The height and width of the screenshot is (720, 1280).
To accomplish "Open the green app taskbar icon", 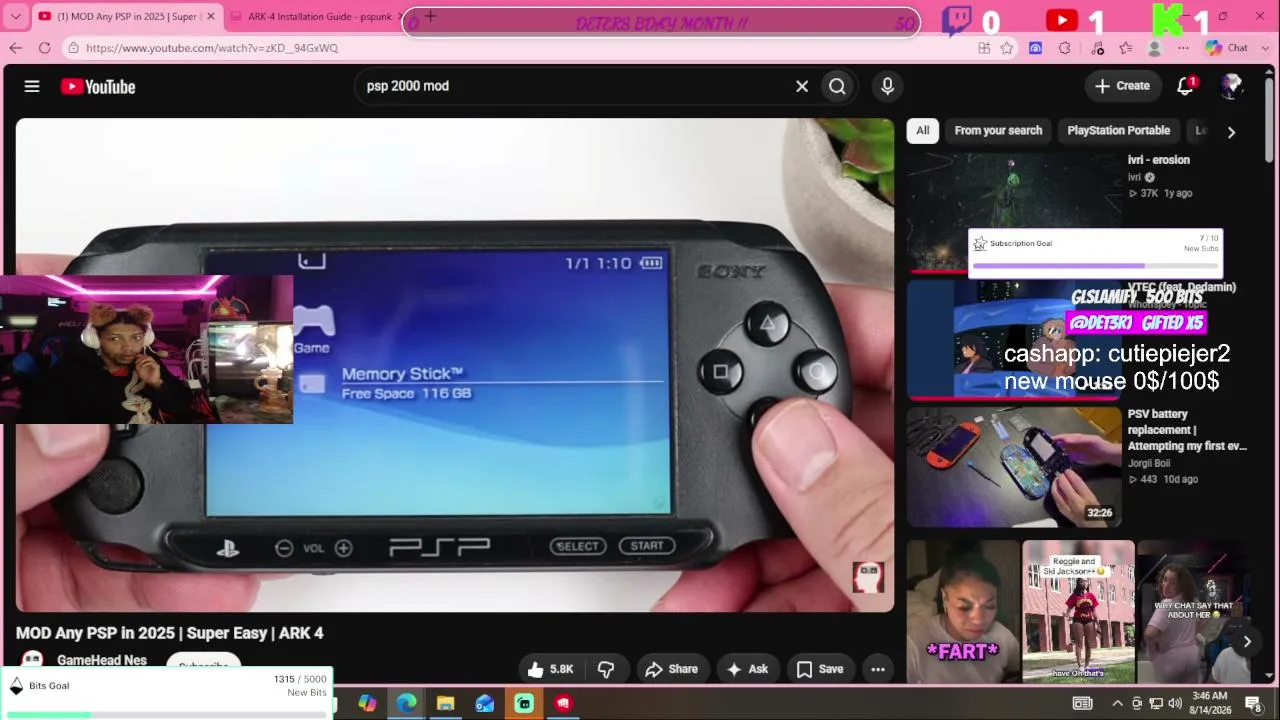I will click(x=524, y=703).
